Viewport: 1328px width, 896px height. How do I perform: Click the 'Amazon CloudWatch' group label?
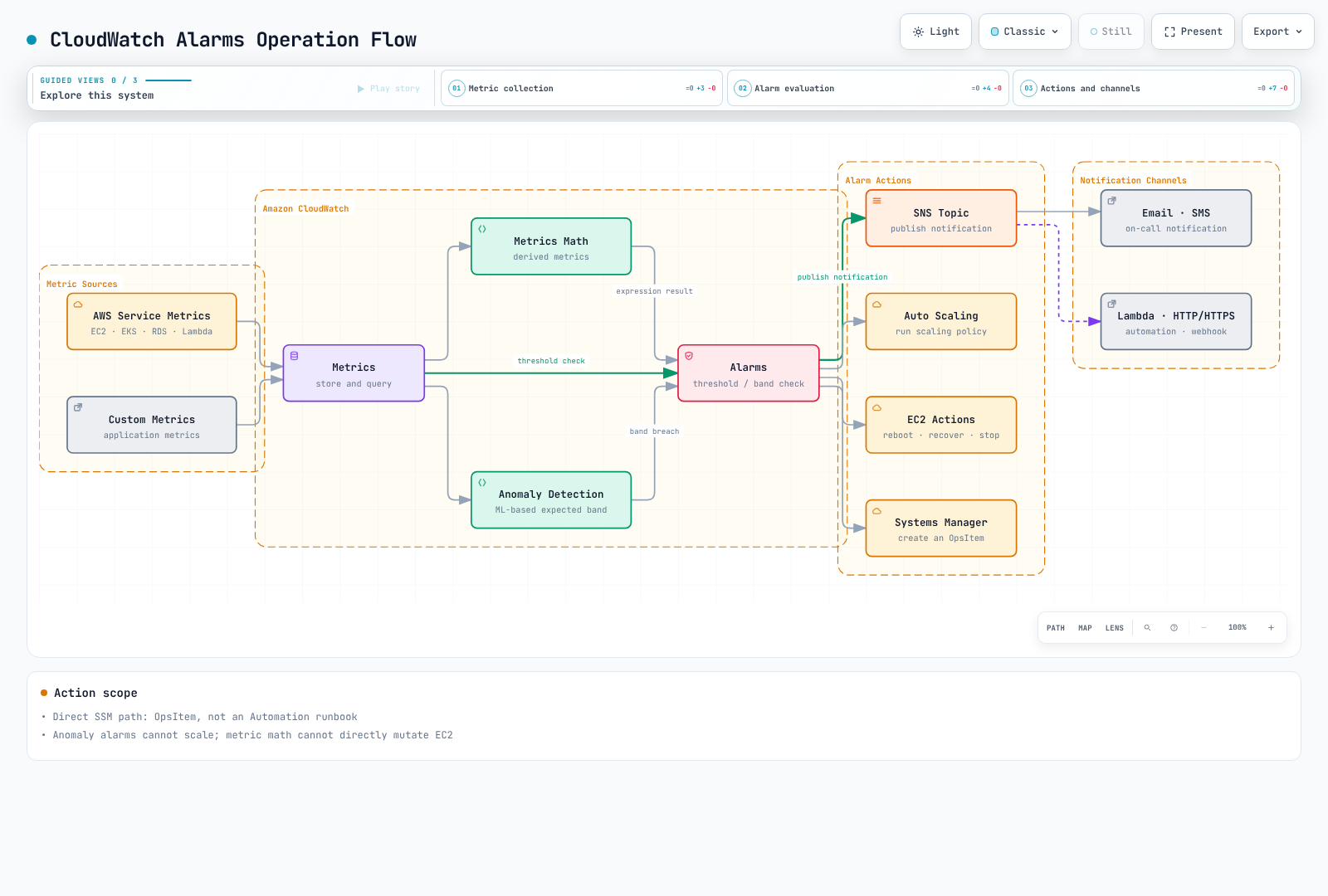305,209
